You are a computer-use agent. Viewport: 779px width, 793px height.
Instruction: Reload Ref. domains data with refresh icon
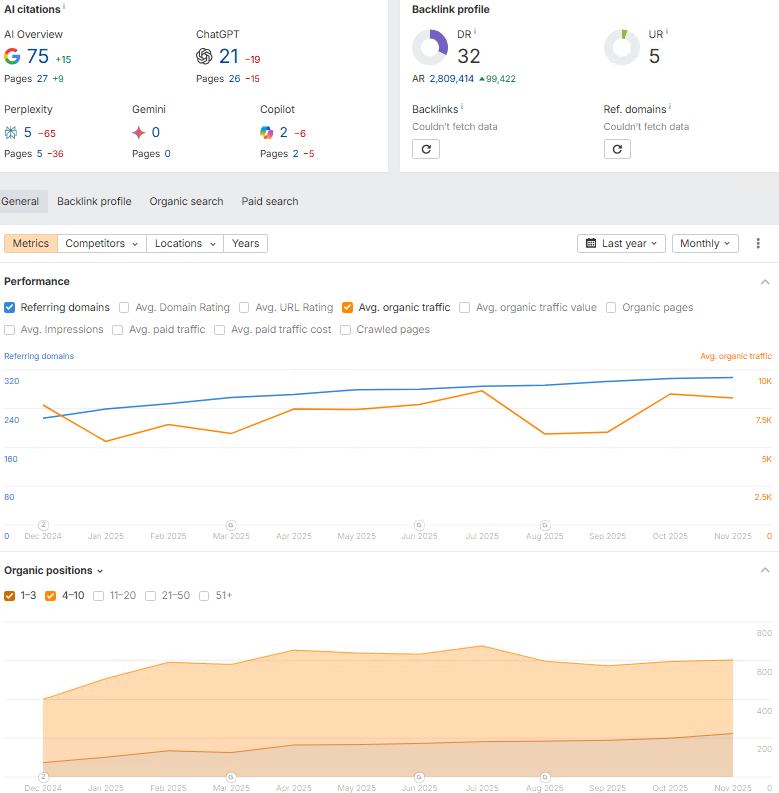[617, 149]
